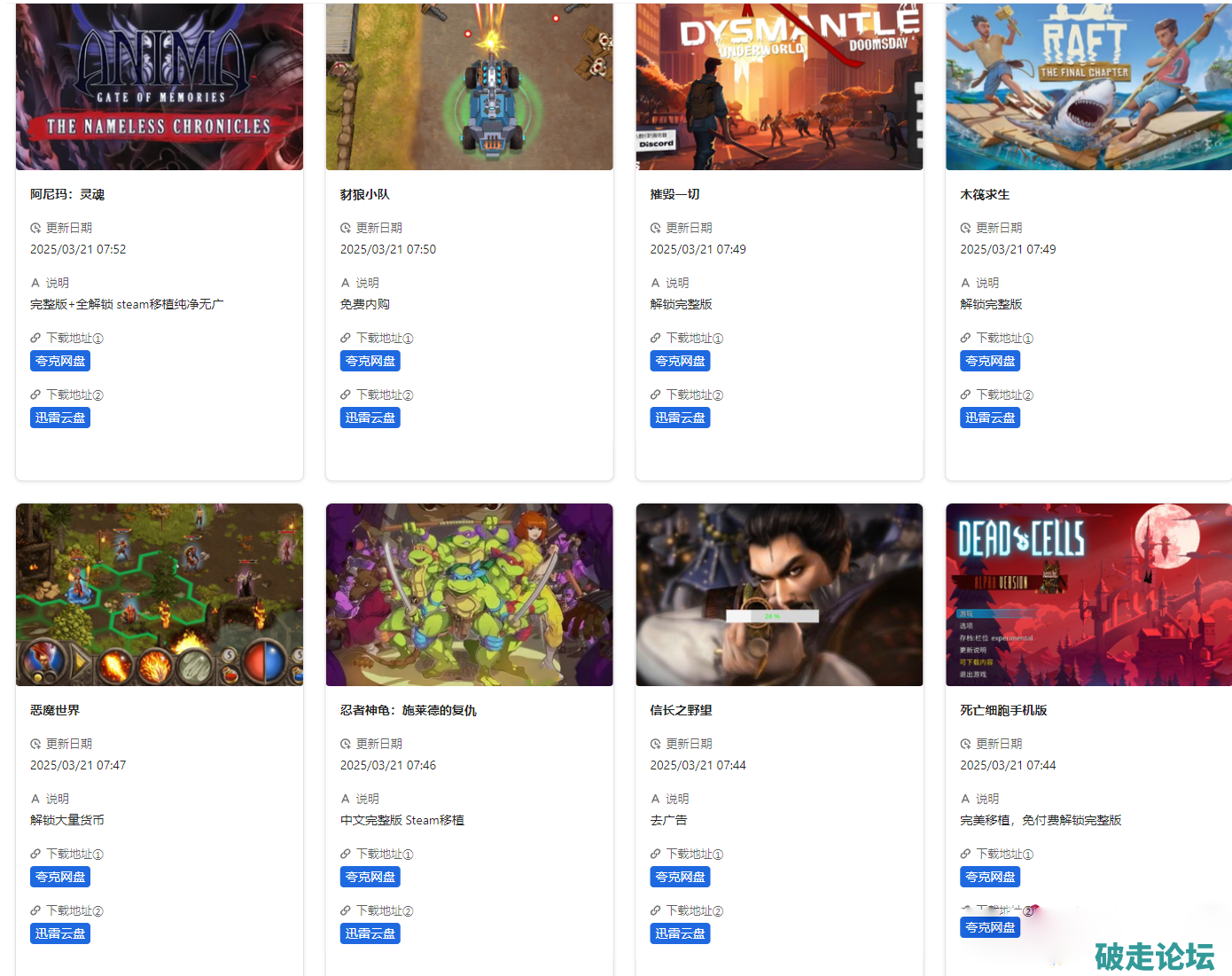Open the 迅雷云盘 link for 阿尼玛：灵魂
The height and width of the screenshot is (976, 1232).
pyautogui.click(x=60, y=418)
